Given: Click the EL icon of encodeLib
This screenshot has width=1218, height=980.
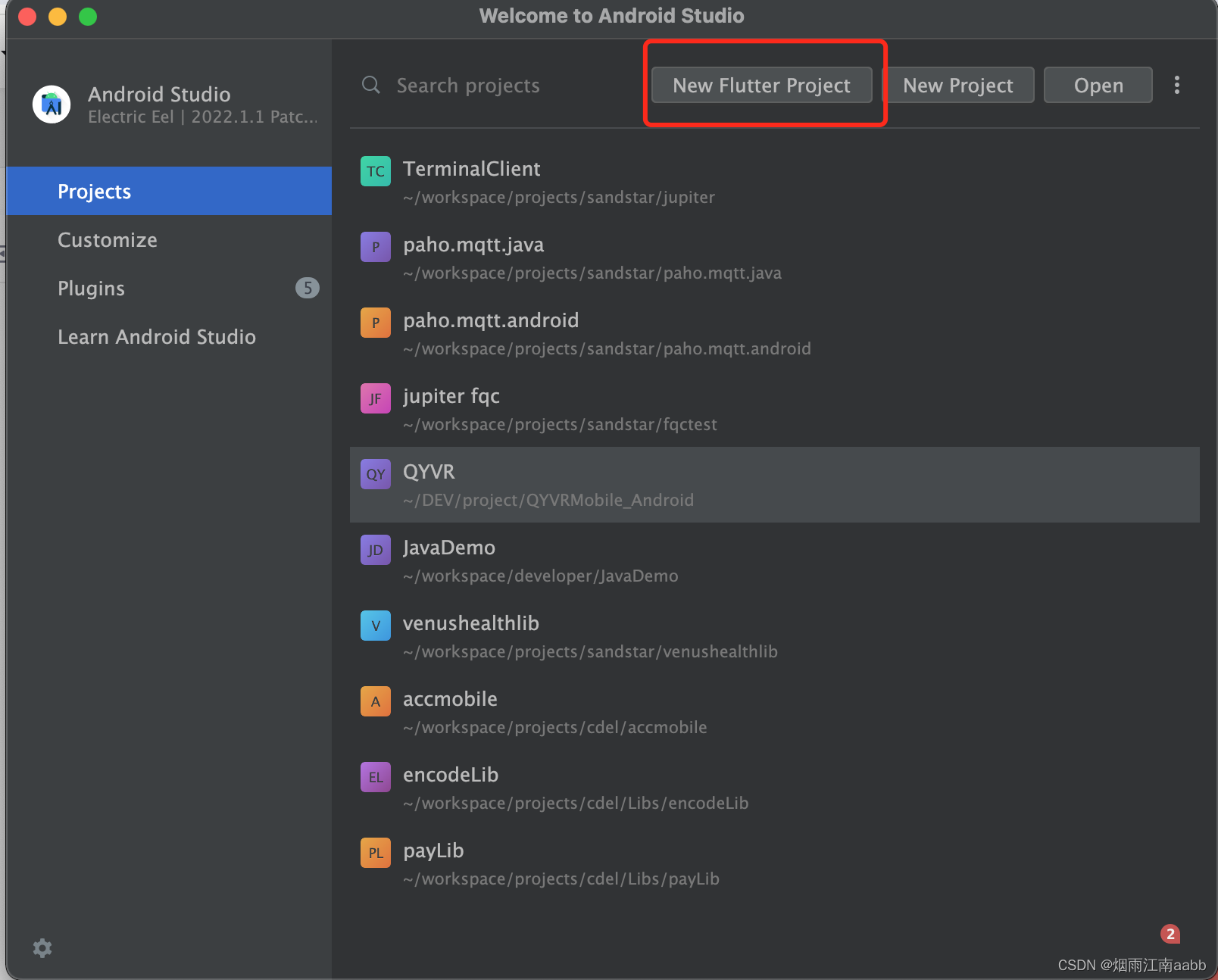Looking at the screenshot, I should click(376, 777).
